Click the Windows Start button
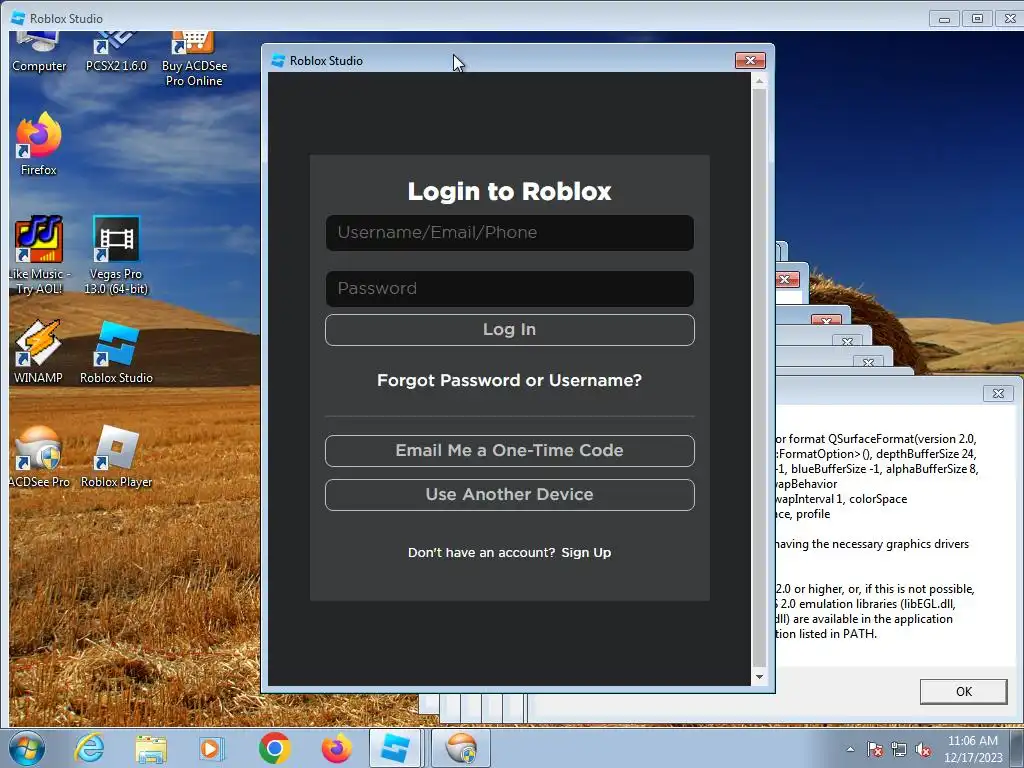Screen dimensions: 1024x768 pos(26,748)
